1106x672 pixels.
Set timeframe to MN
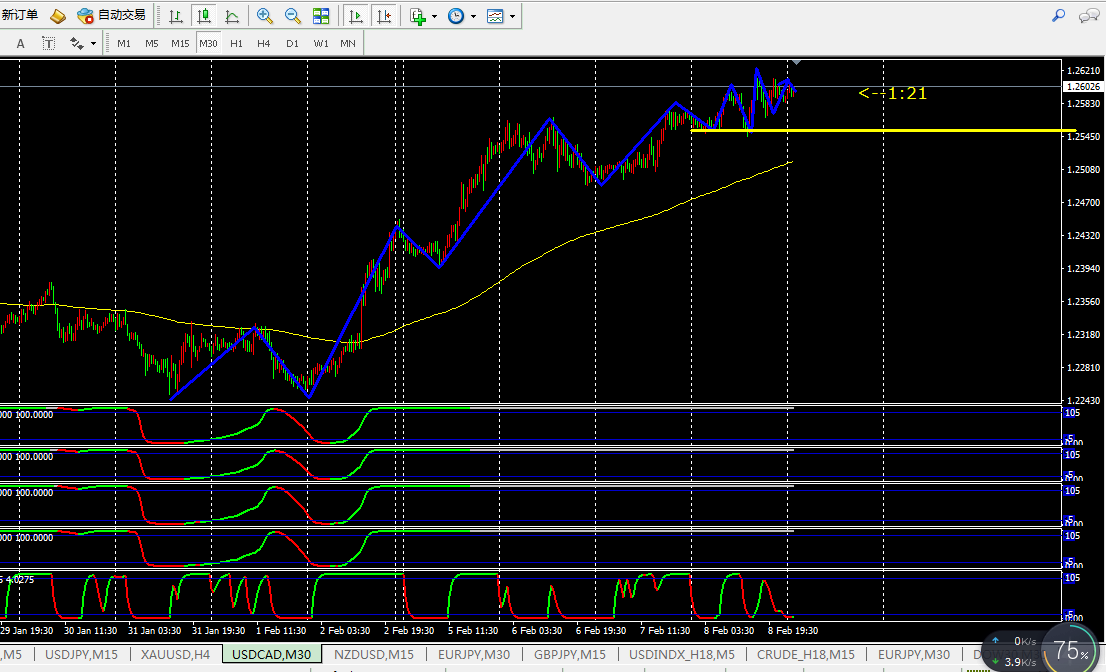tap(348, 44)
